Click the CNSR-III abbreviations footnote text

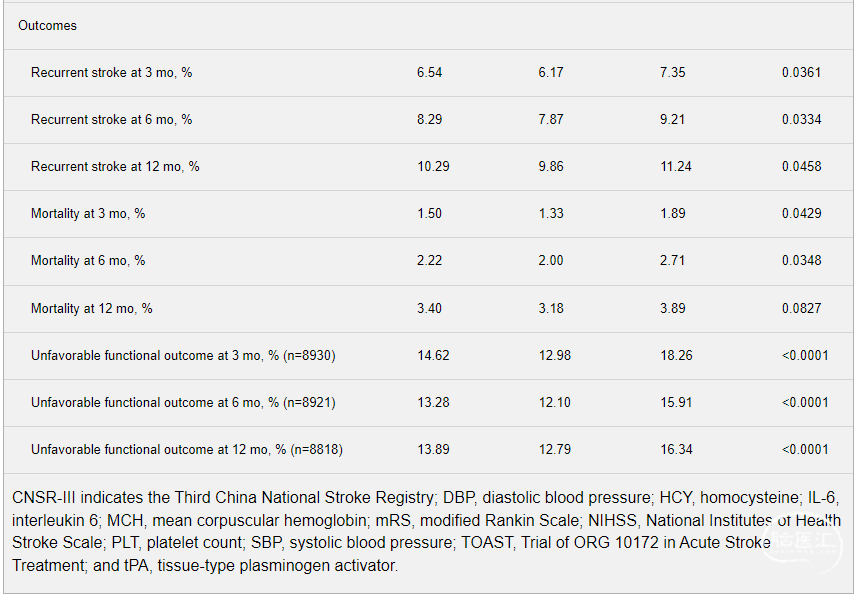click(426, 531)
